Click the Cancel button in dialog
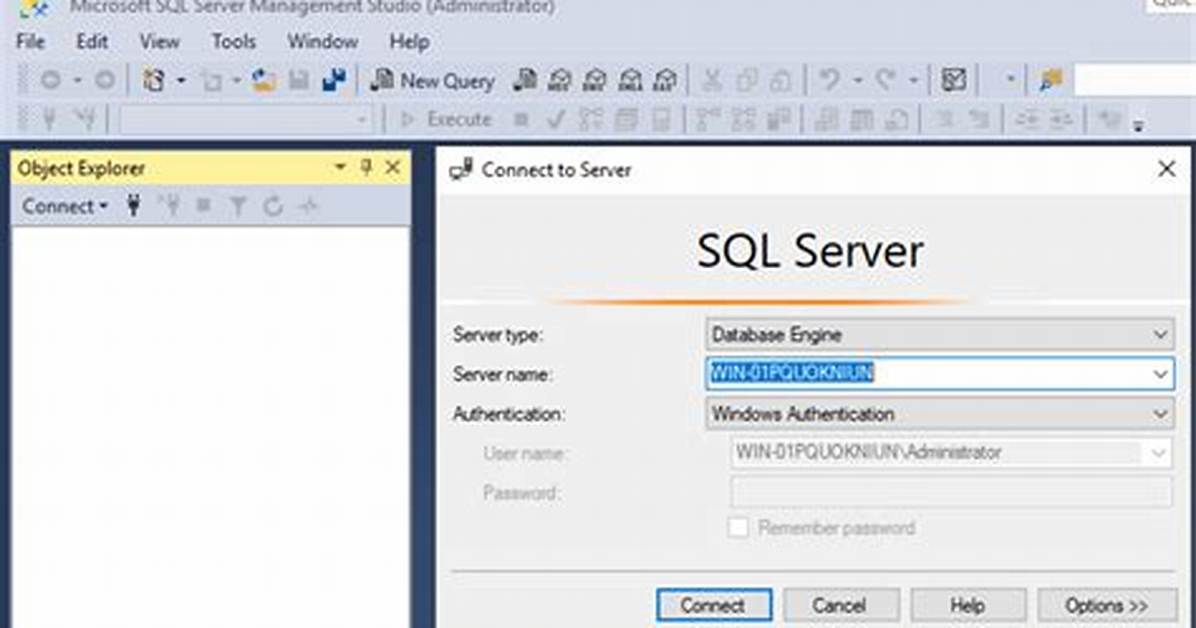 pos(841,605)
